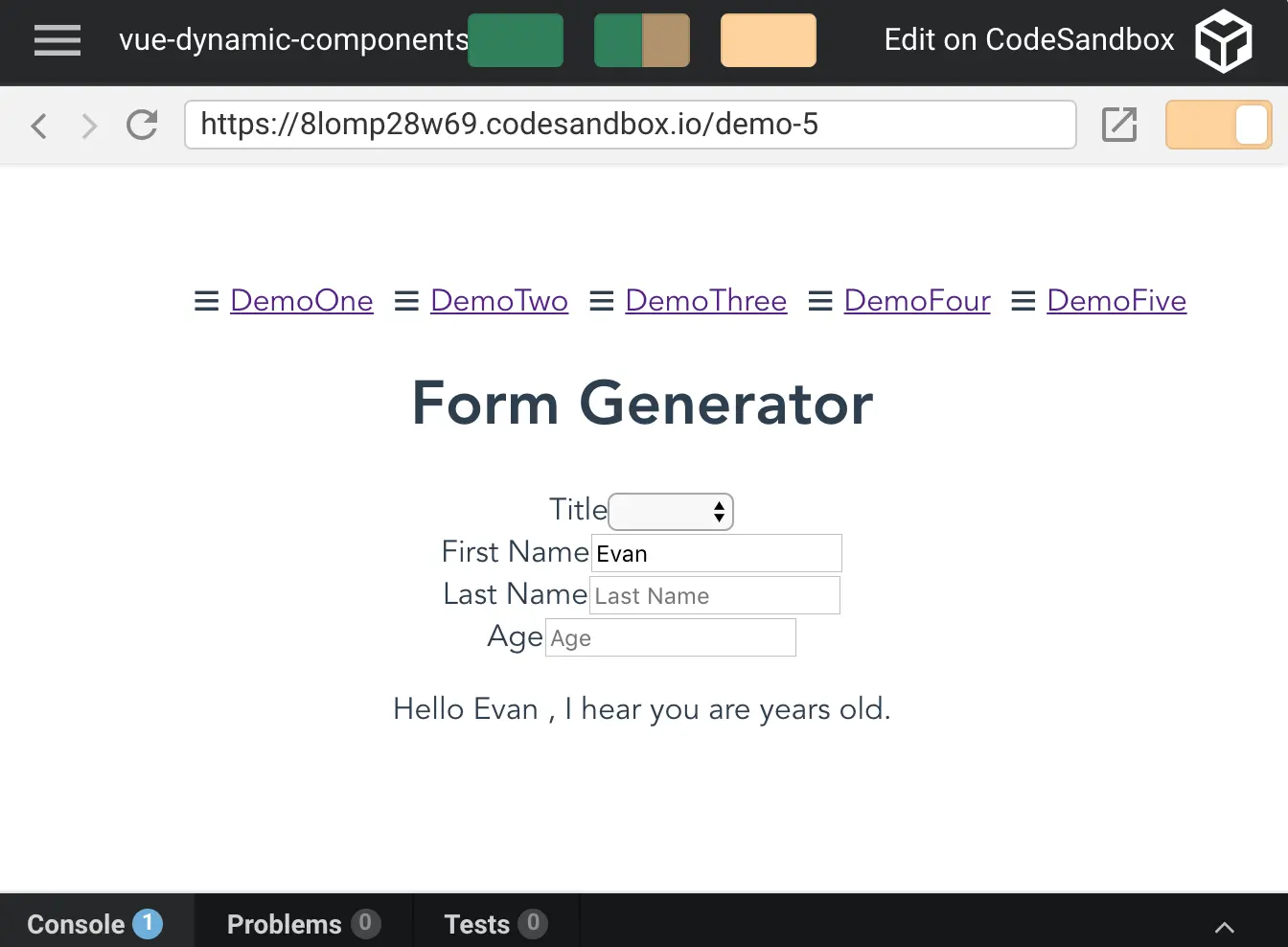The width and height of the screenshot is (1288, 947).
Task: Open the hamburger menu in the header
Action: pos(57,40)
